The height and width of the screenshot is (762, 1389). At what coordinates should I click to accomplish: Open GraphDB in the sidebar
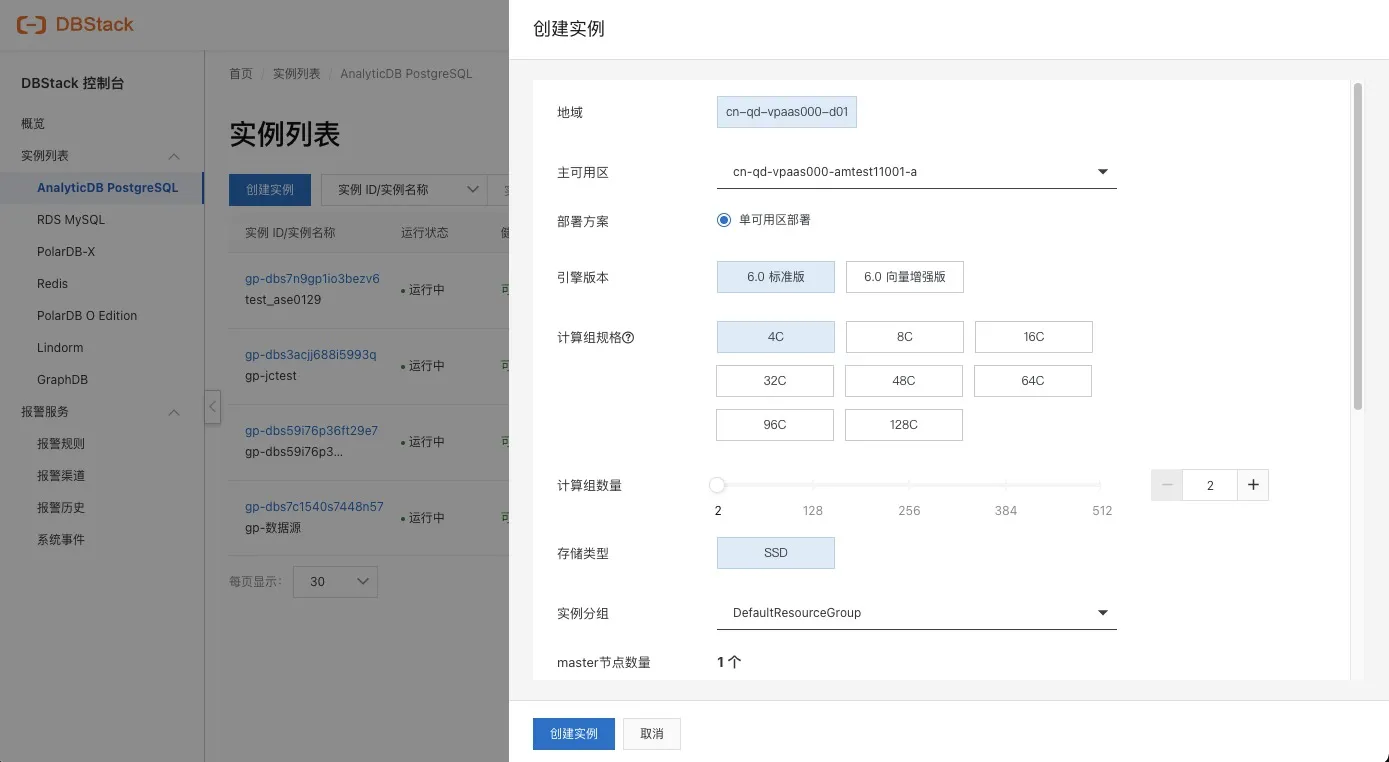(x=62, y=380)
